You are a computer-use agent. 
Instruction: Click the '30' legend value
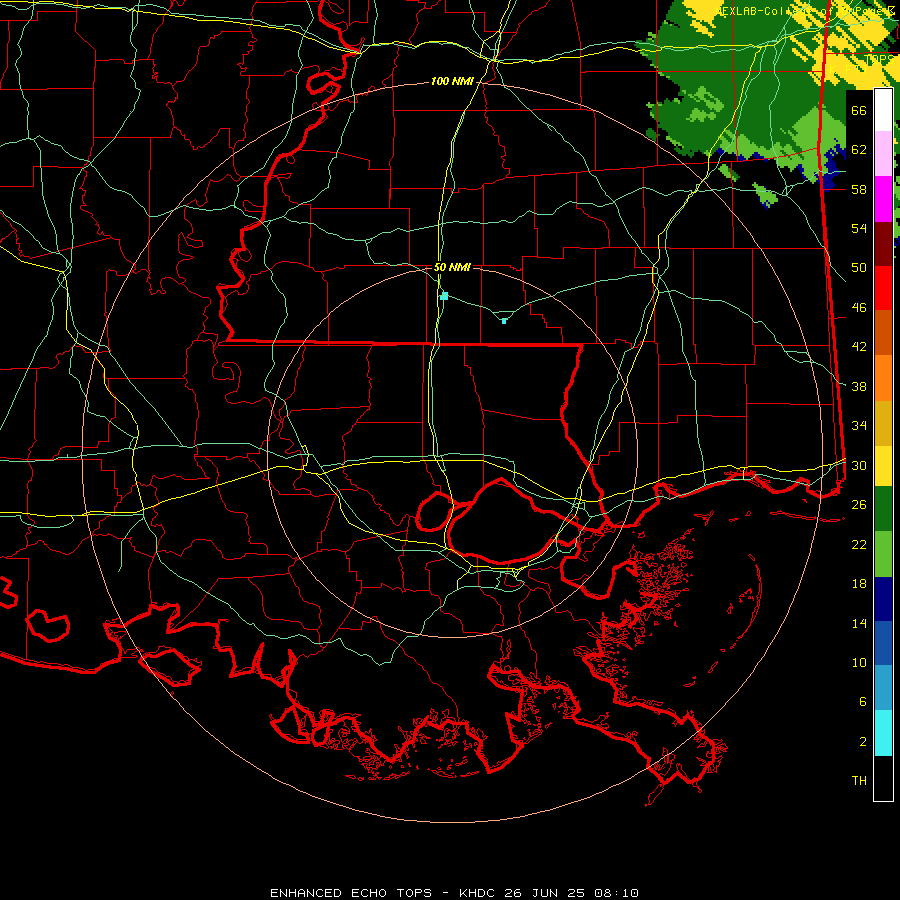point(859,465)
